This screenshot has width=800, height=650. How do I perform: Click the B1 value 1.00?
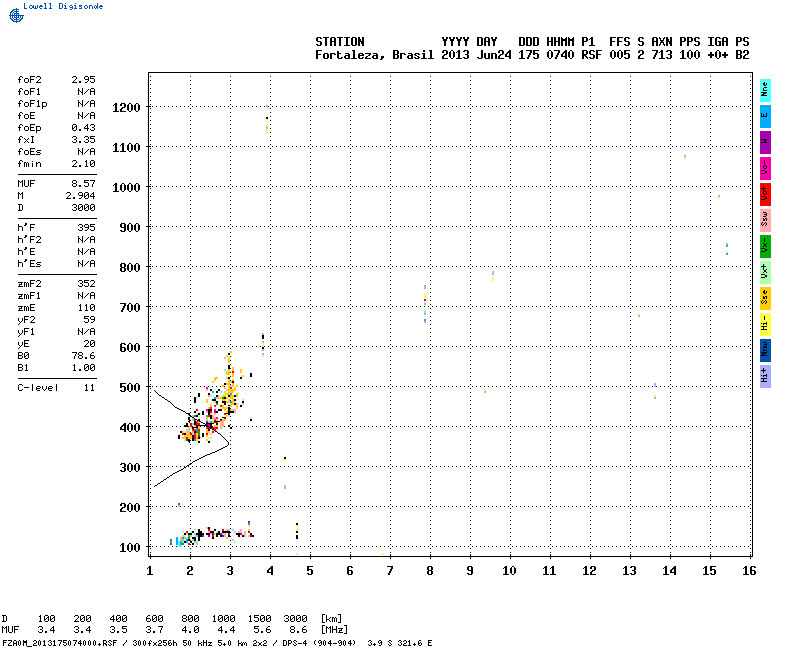[83, 368]
